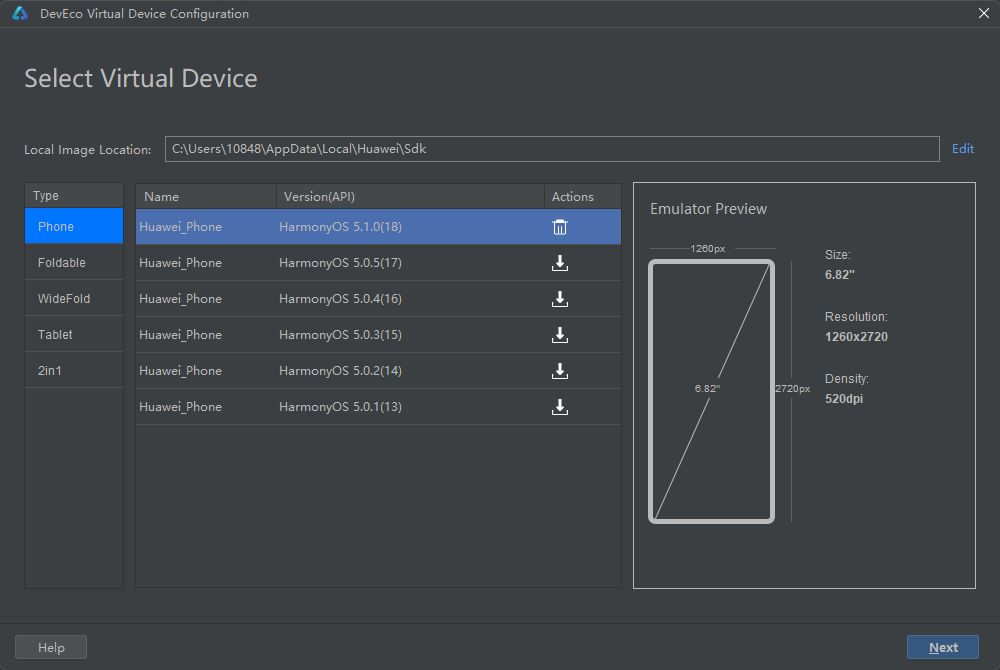Sort devices by the Name column header
Image resolution: width=1000 pixels, height=670 pixels.
point(206,196)
